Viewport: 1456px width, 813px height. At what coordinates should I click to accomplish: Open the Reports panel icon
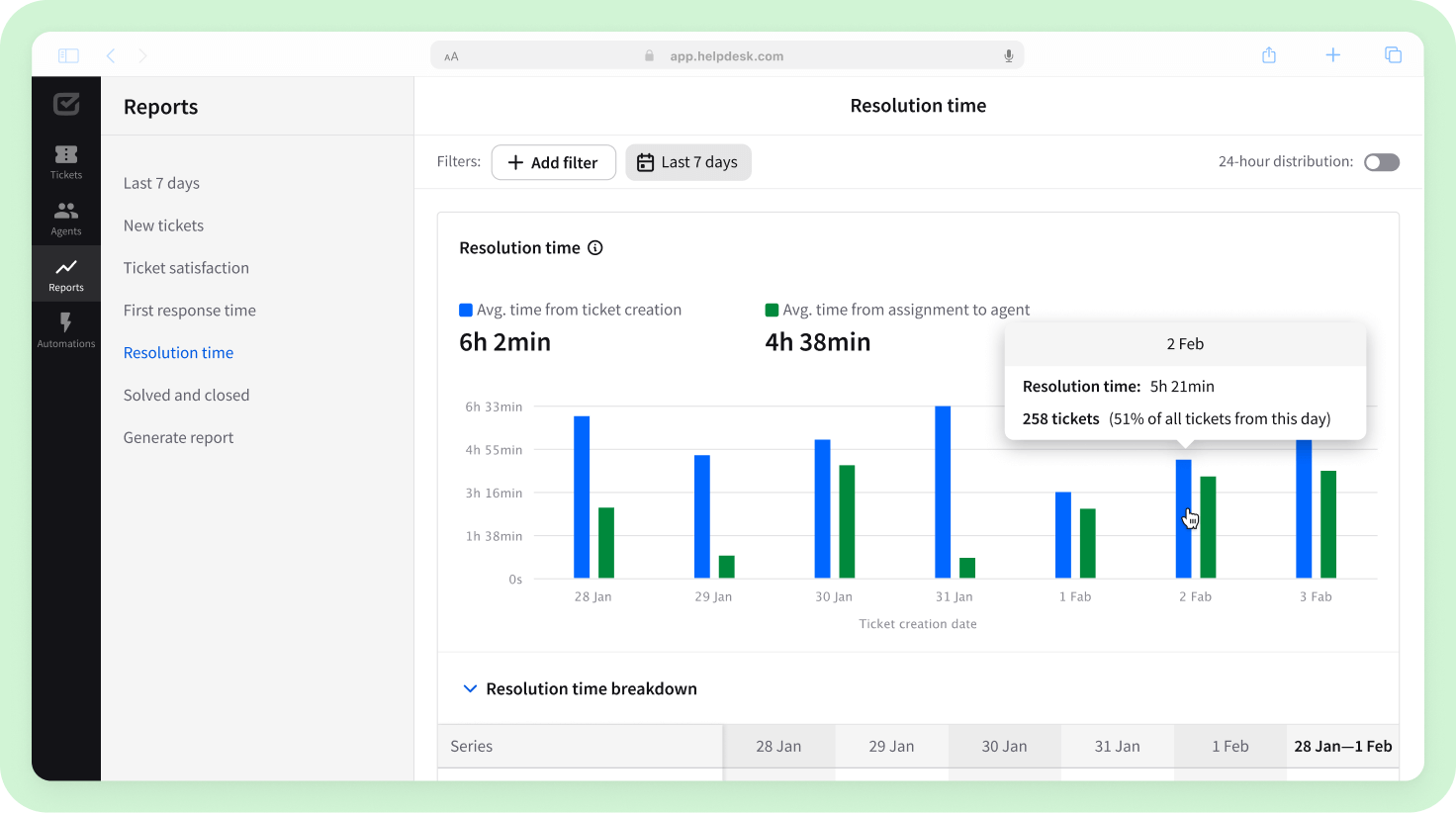[x=65, y=272]
